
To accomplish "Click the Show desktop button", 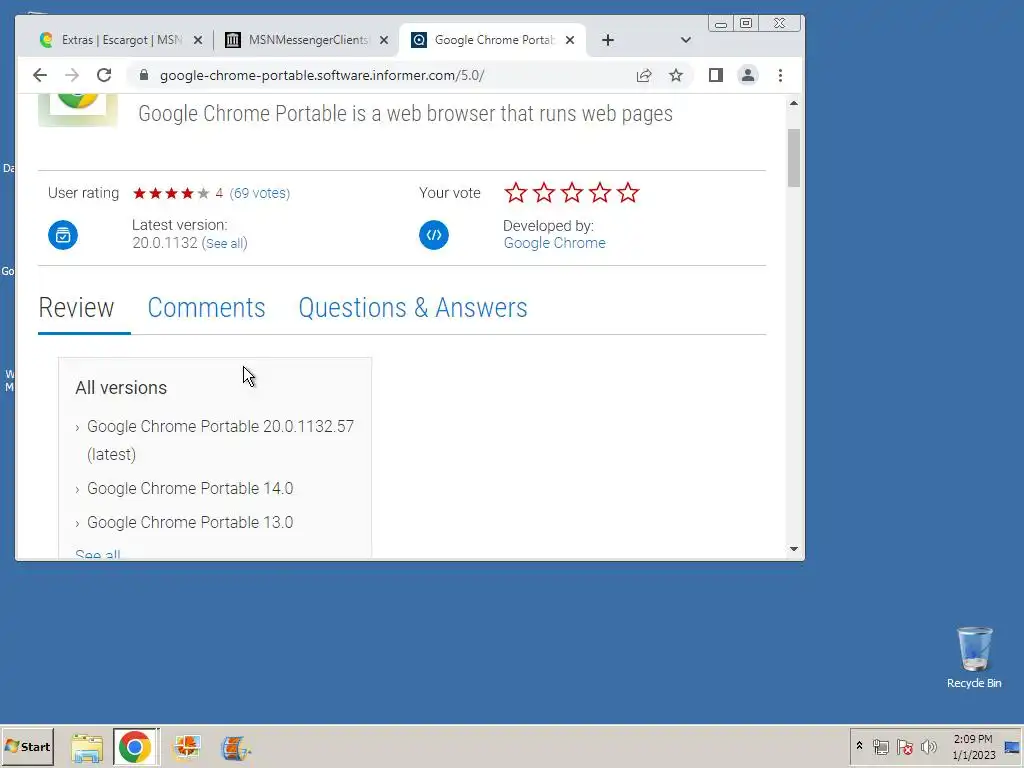I will coord(1013,746).
